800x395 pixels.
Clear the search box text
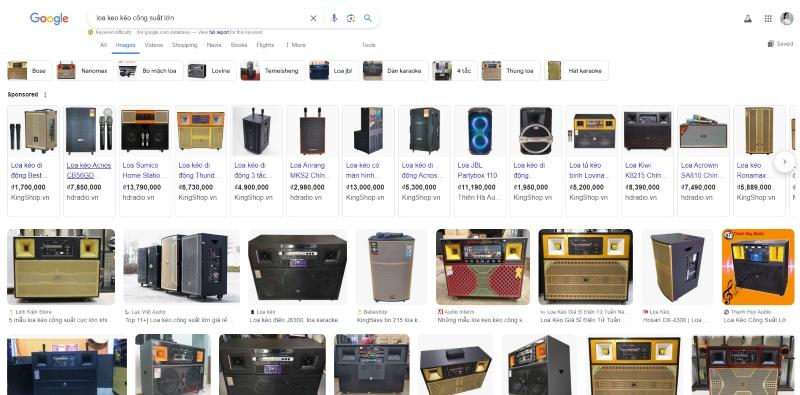[x=313, y=18]
